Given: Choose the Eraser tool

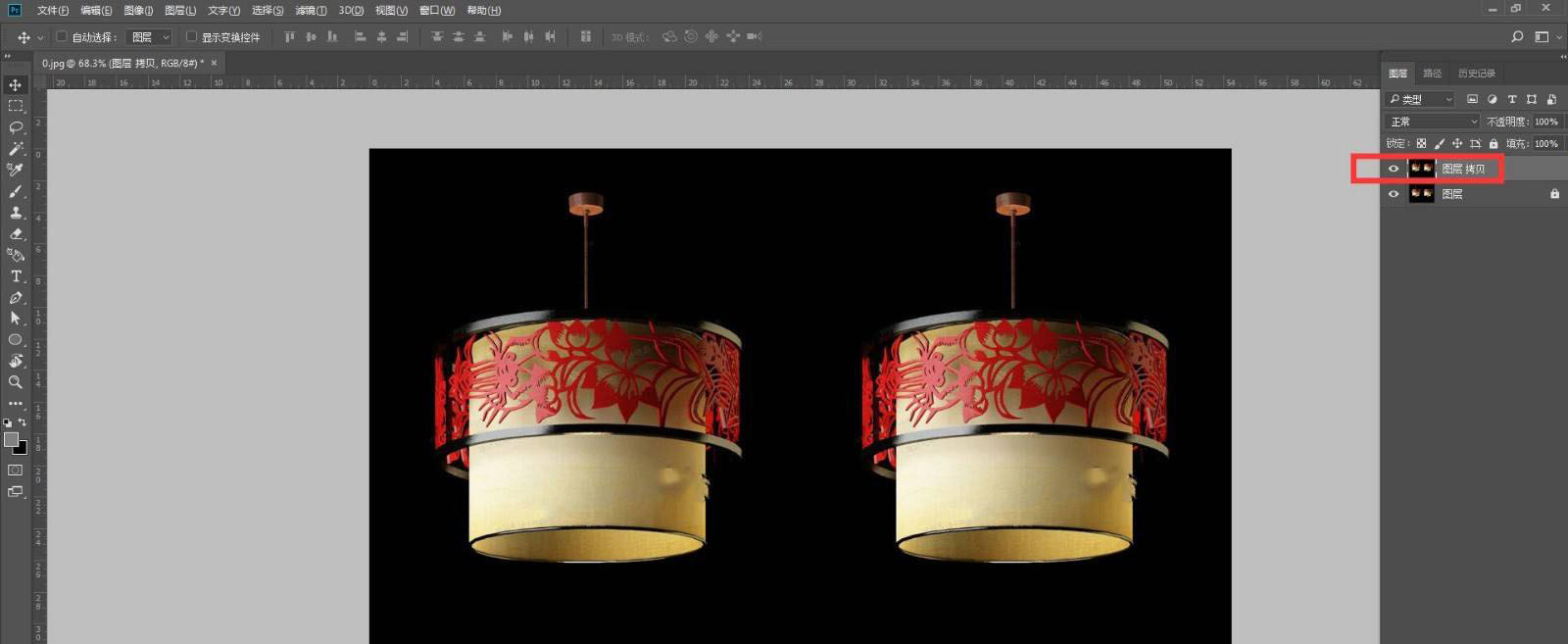Looking at the screenshot, I should point(16,234).
